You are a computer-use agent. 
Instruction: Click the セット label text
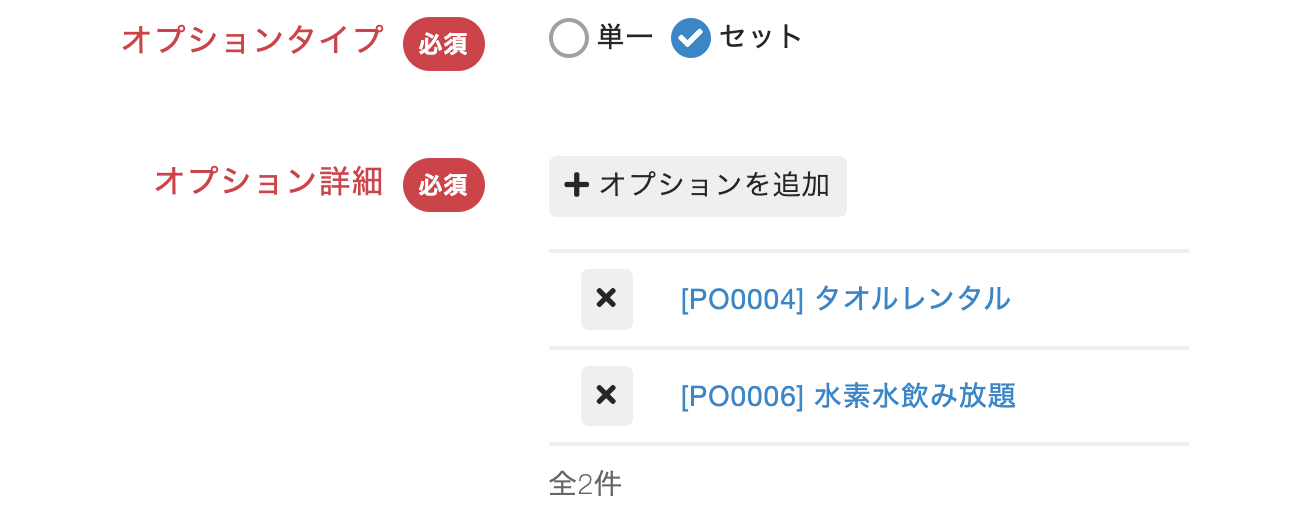point(761,38)
